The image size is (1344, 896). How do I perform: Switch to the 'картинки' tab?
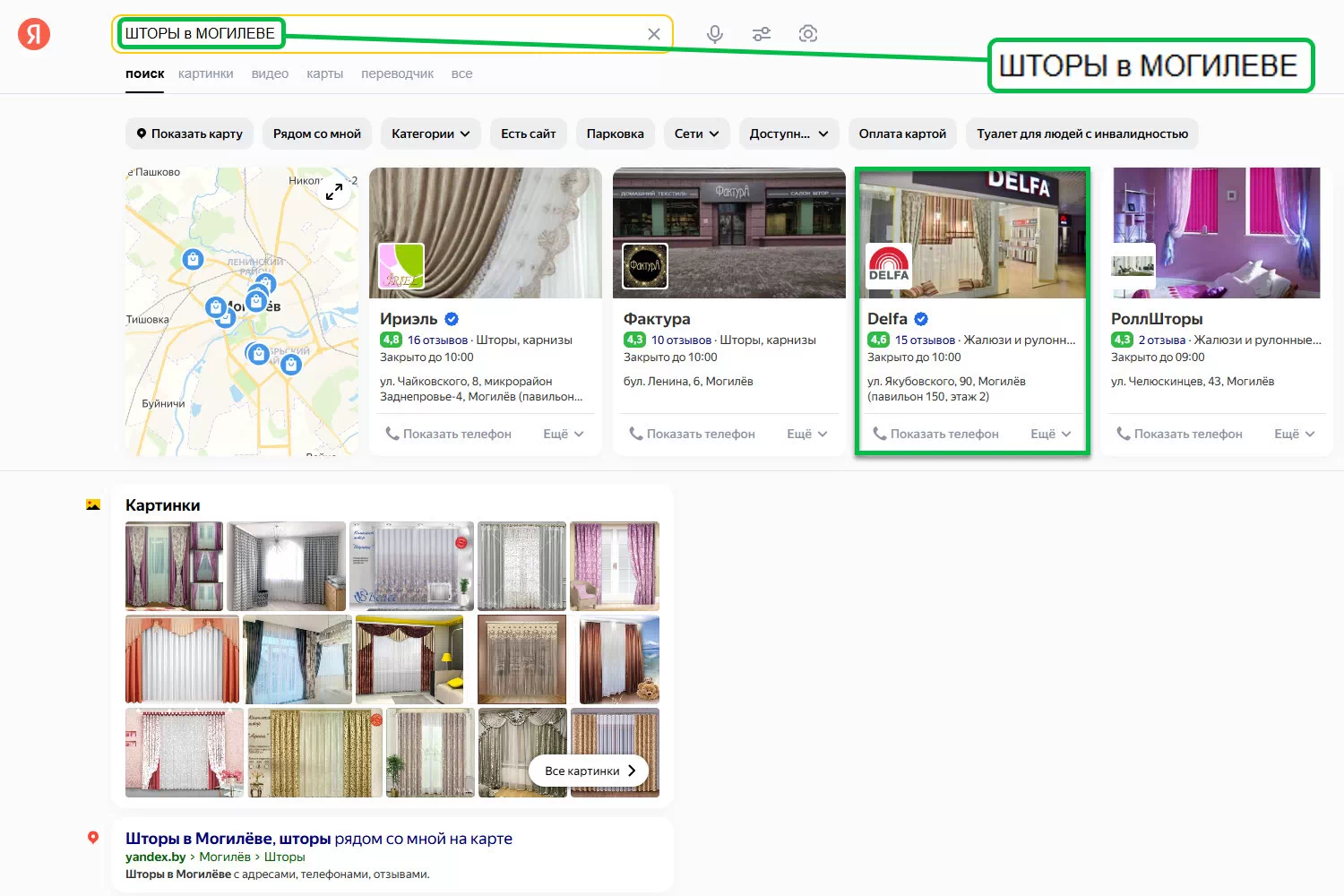point(205,73)
